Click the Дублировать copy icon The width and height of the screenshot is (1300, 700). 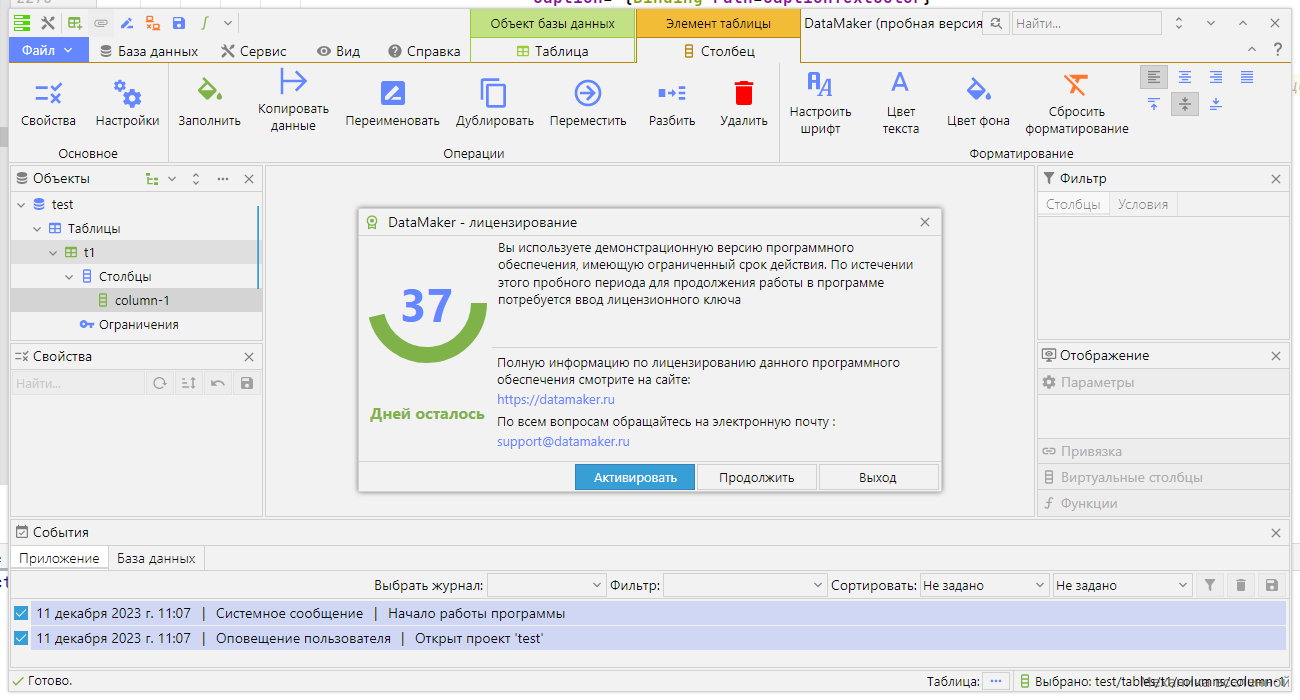coord(494,93)
